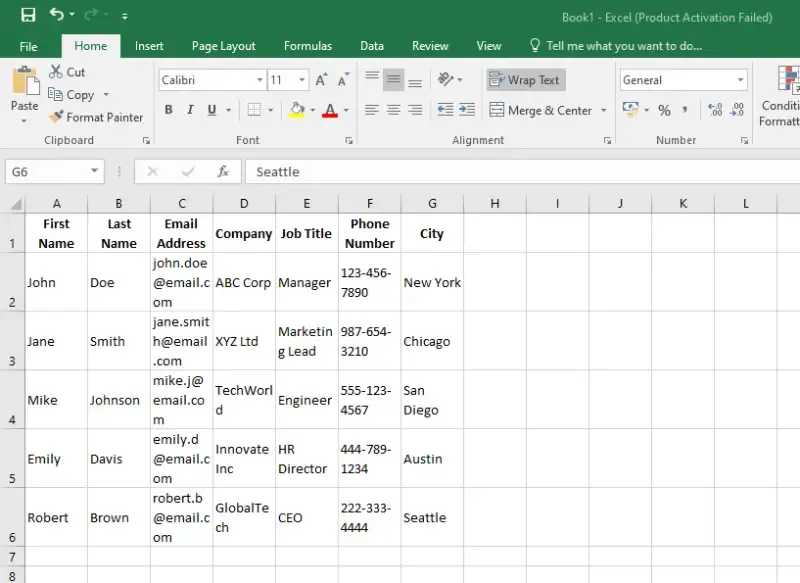Viewport: 800px width, 583px height.
Task: Decrease font size with smaller A icon
Action: [x=343, y=80]
